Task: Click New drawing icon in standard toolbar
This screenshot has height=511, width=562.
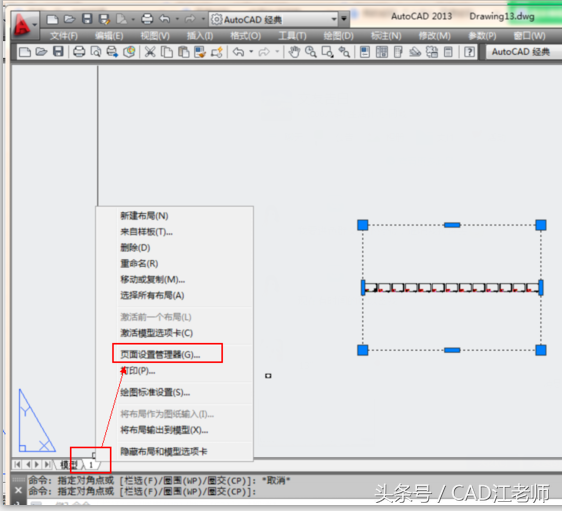Action: pos(25,52)
